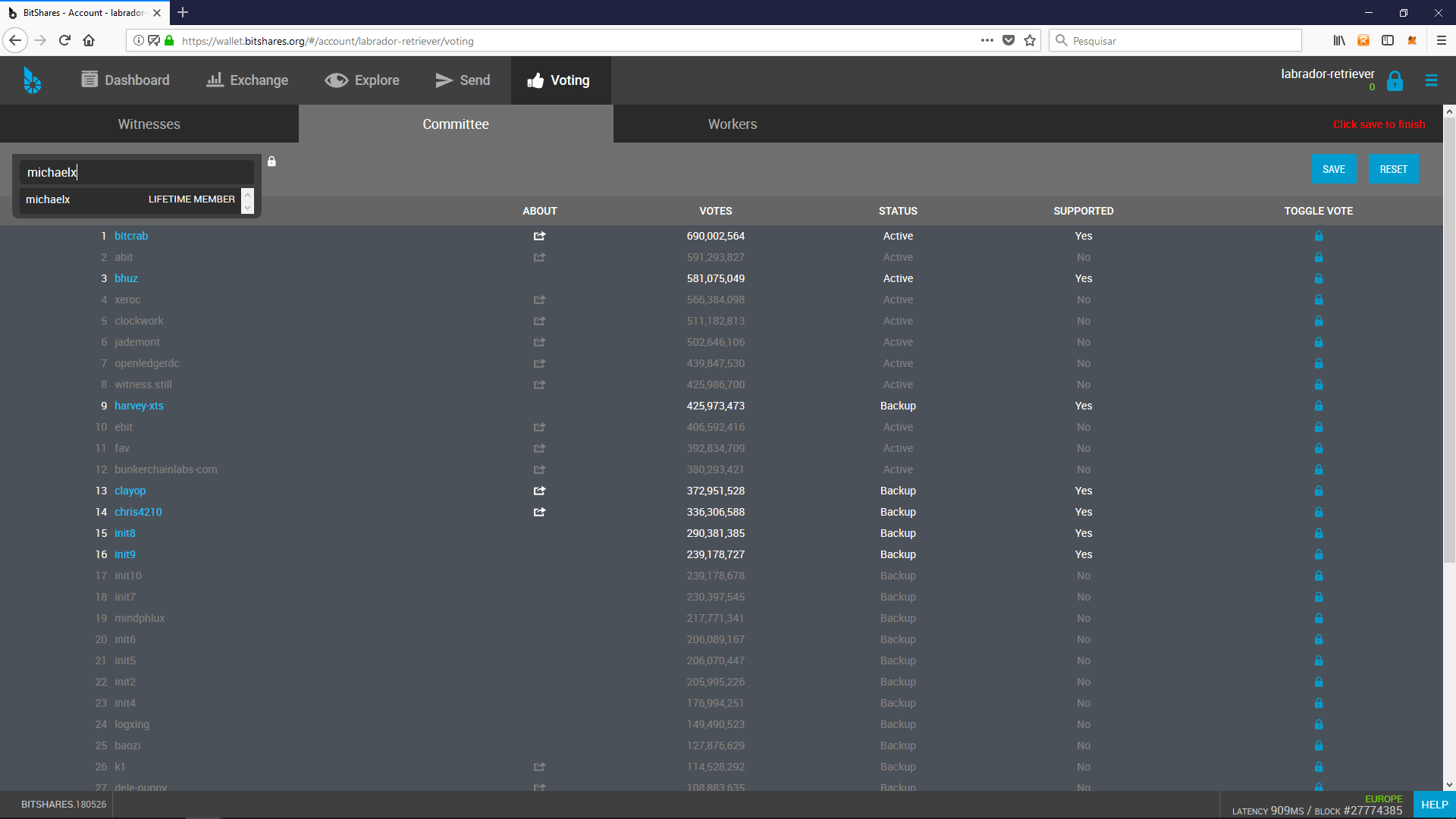Bookmark the page with star icon
Screen dimensions: 1456x819
click(1030, 41)
